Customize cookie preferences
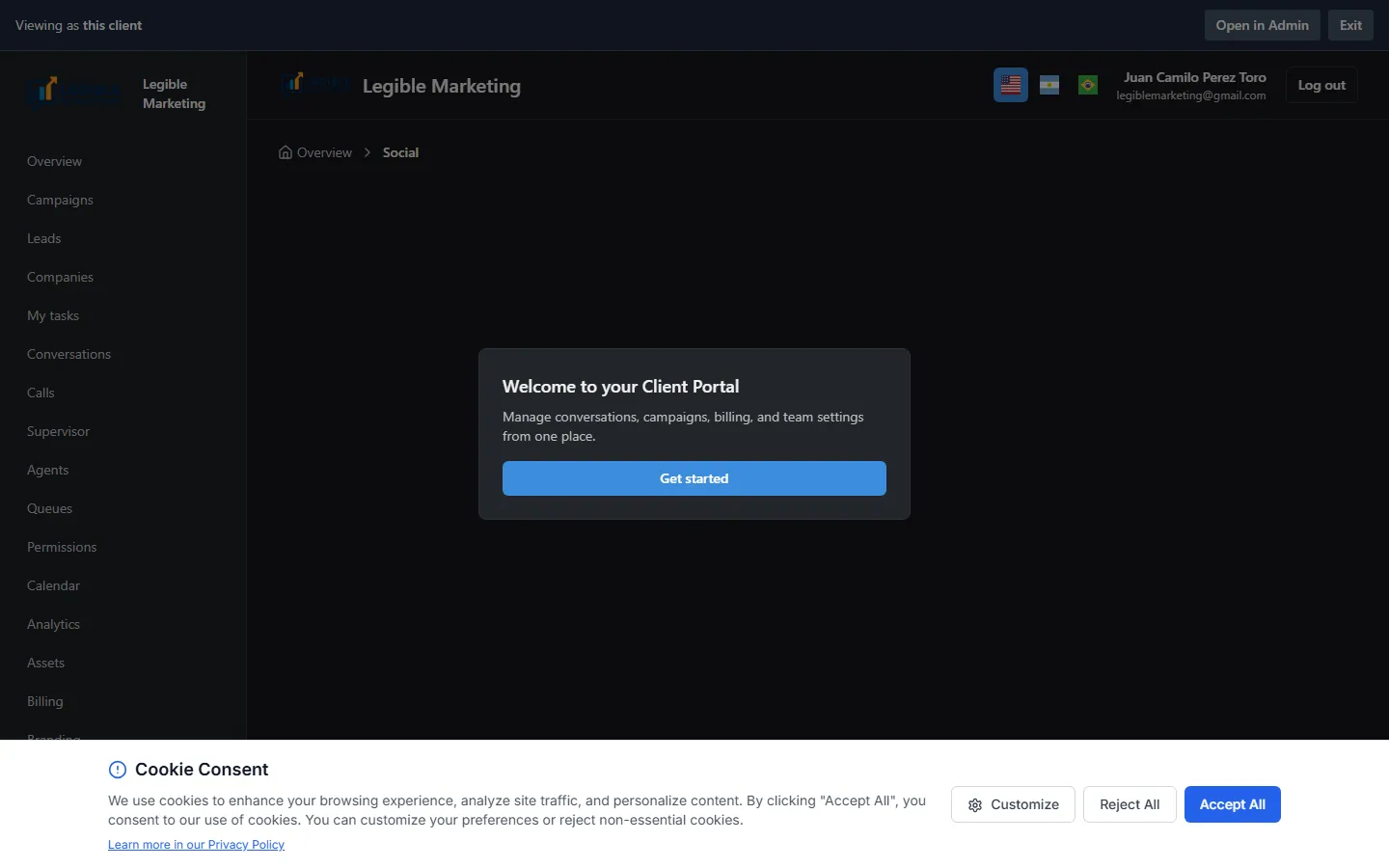This screenshot has width=1389, height=868. (x=1013, y=804)
